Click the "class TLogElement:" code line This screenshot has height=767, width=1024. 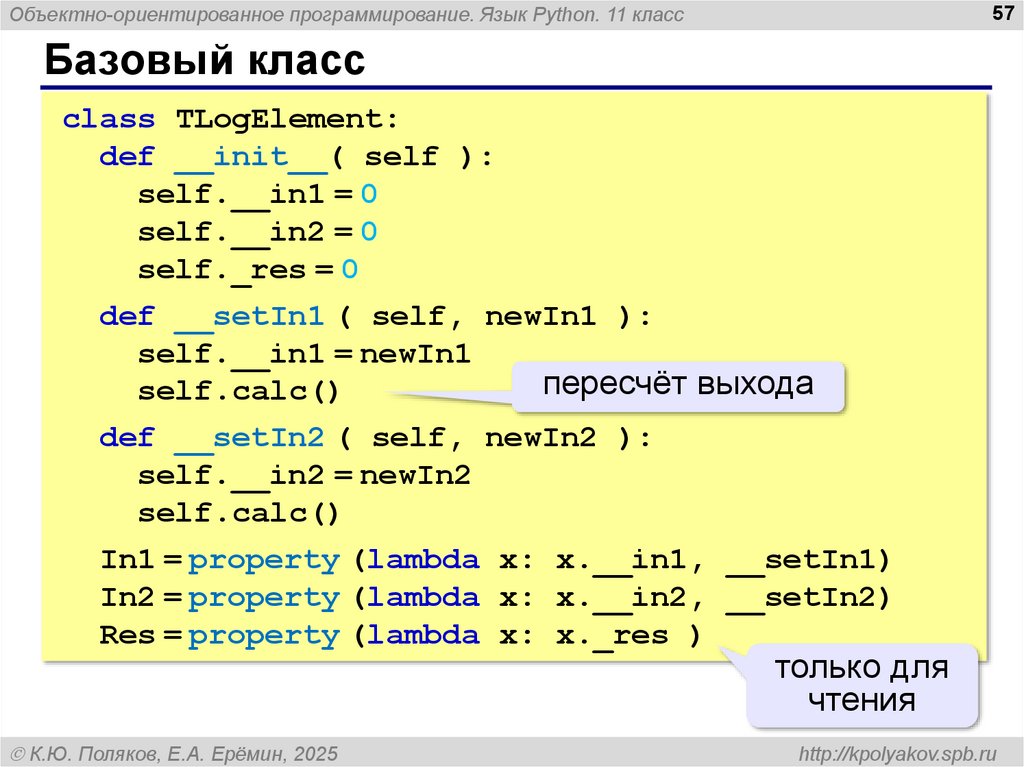click(230, 120)
